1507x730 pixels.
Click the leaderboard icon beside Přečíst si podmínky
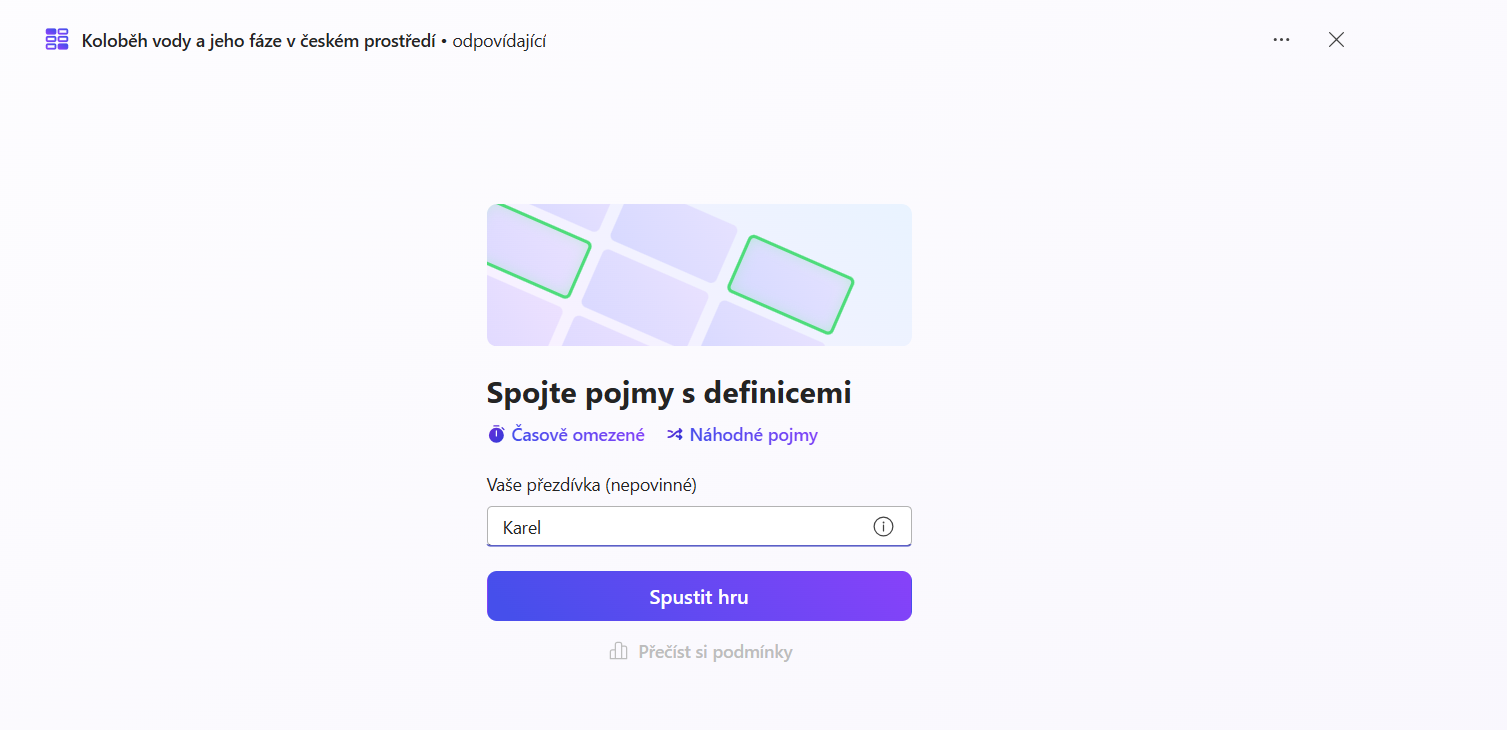(x=618, y=652)
